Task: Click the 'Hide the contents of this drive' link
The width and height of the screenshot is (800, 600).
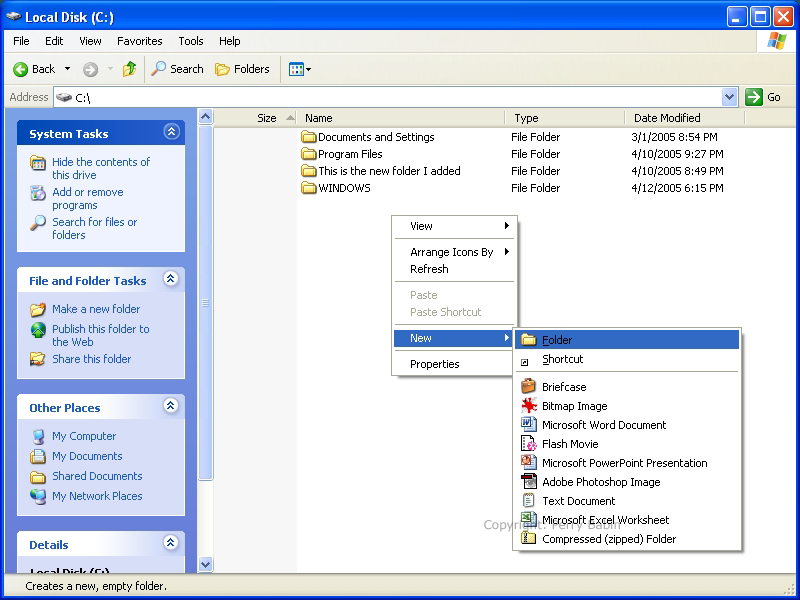Action: (101, 168)
